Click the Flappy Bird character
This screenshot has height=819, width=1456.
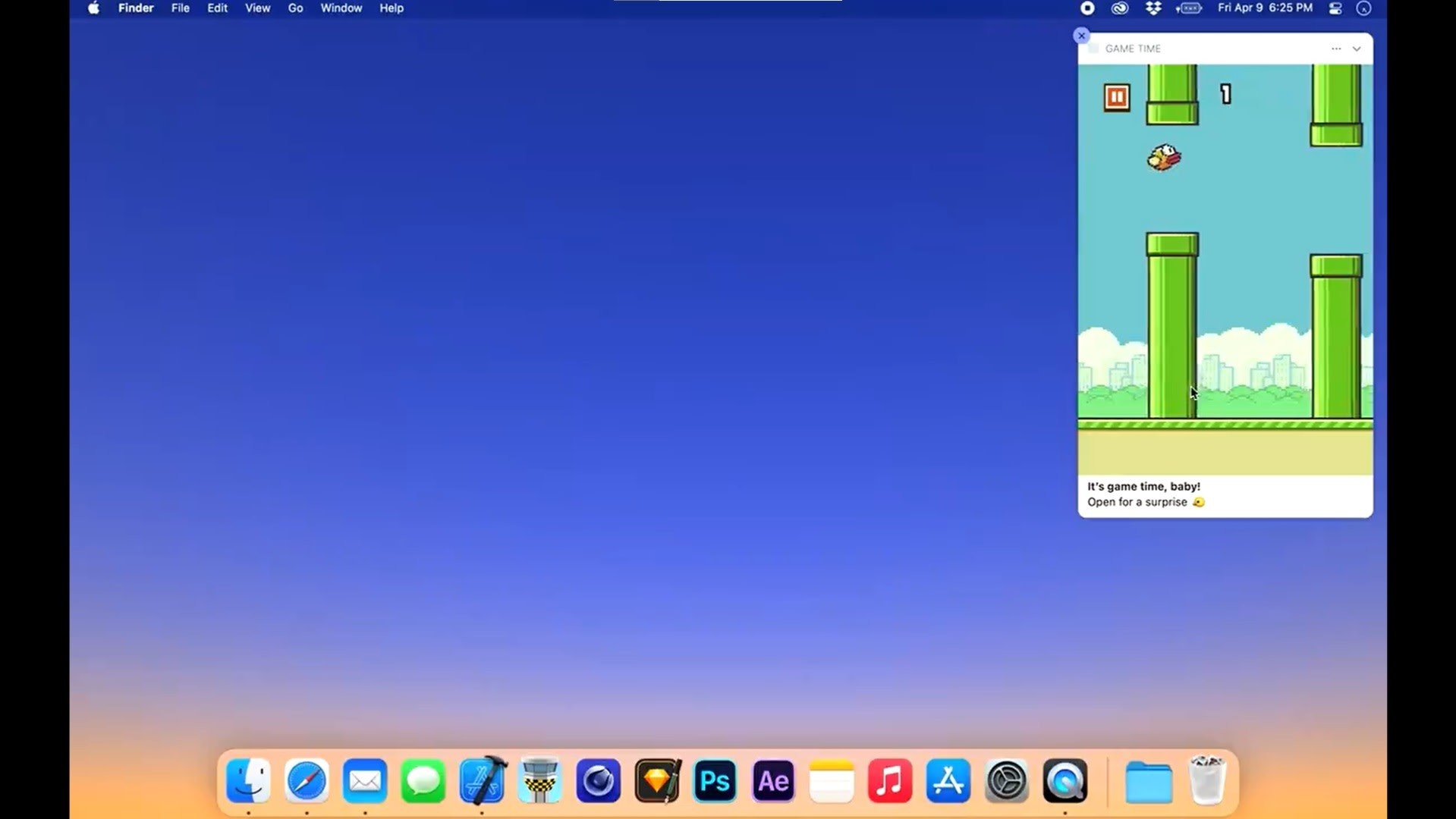click(1164, 158)
